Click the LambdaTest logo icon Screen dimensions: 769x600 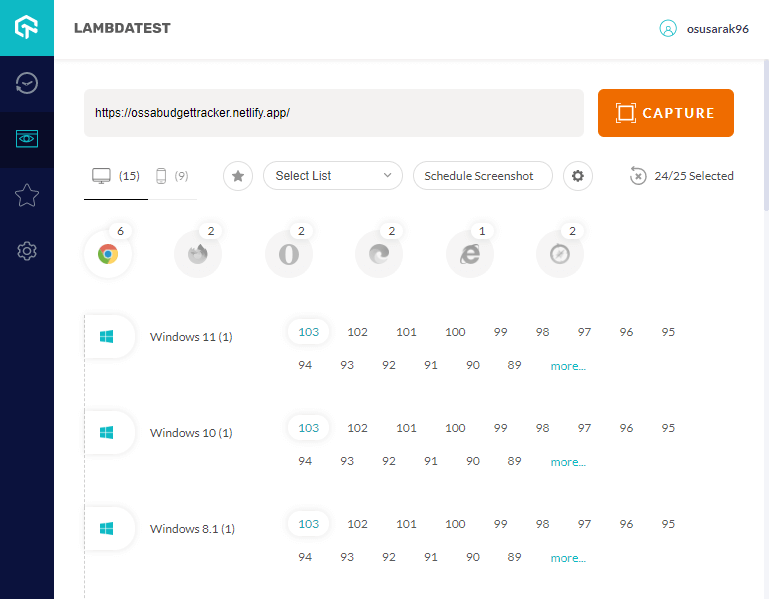(x=26, y=27)
